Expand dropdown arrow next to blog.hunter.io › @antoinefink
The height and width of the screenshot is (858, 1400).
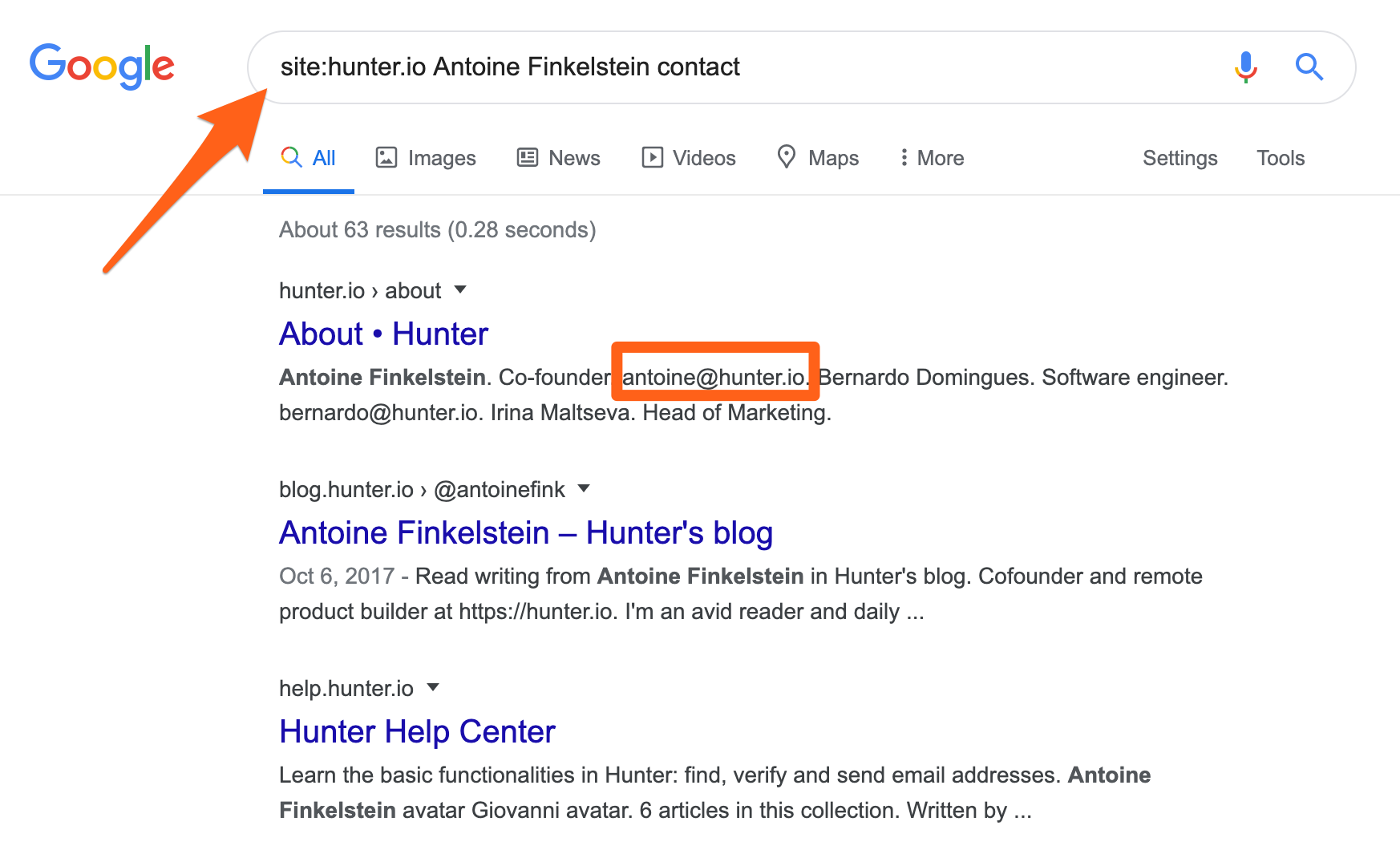584,488
